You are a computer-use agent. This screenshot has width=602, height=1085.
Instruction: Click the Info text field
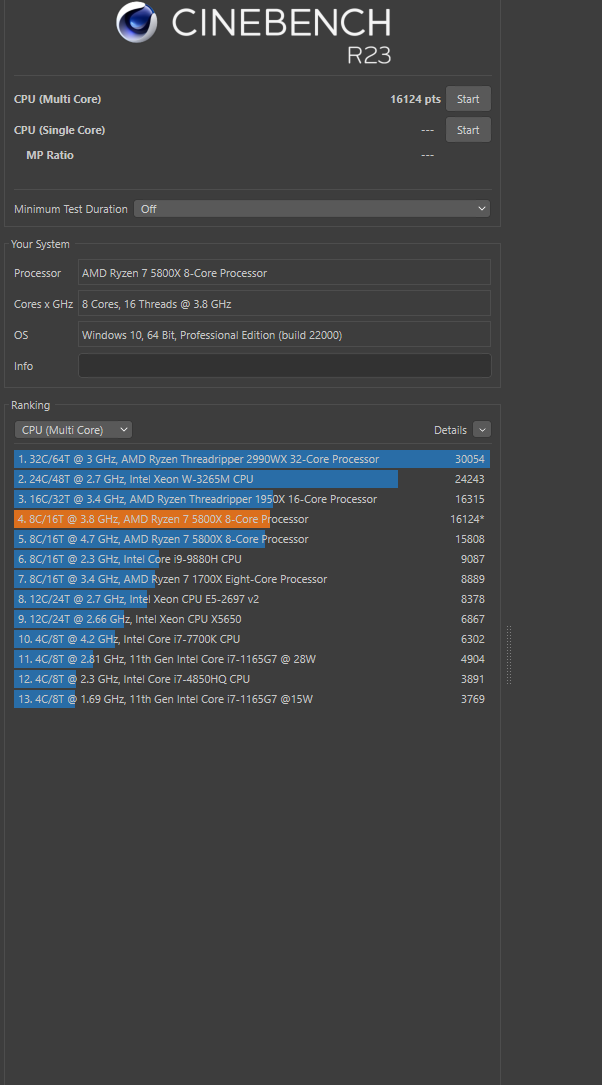pos(284,365)
